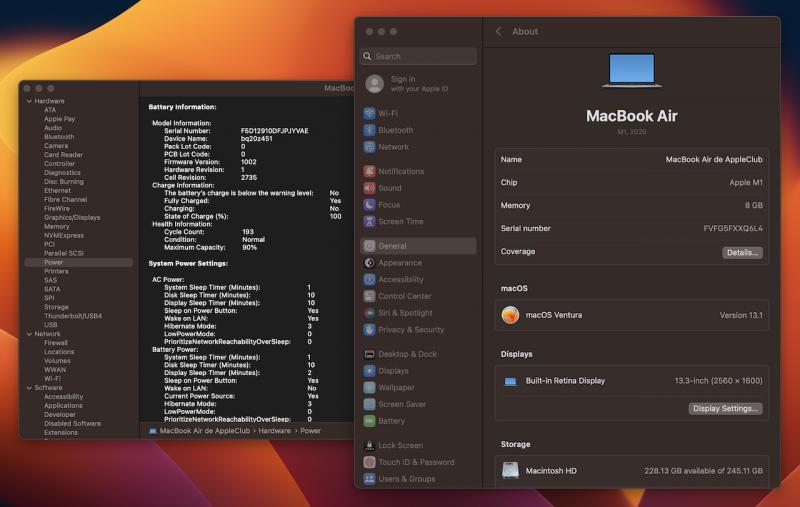Click the serial number FVFG5FXXQ6L4
Screen dimensions: 800x507
733,229
